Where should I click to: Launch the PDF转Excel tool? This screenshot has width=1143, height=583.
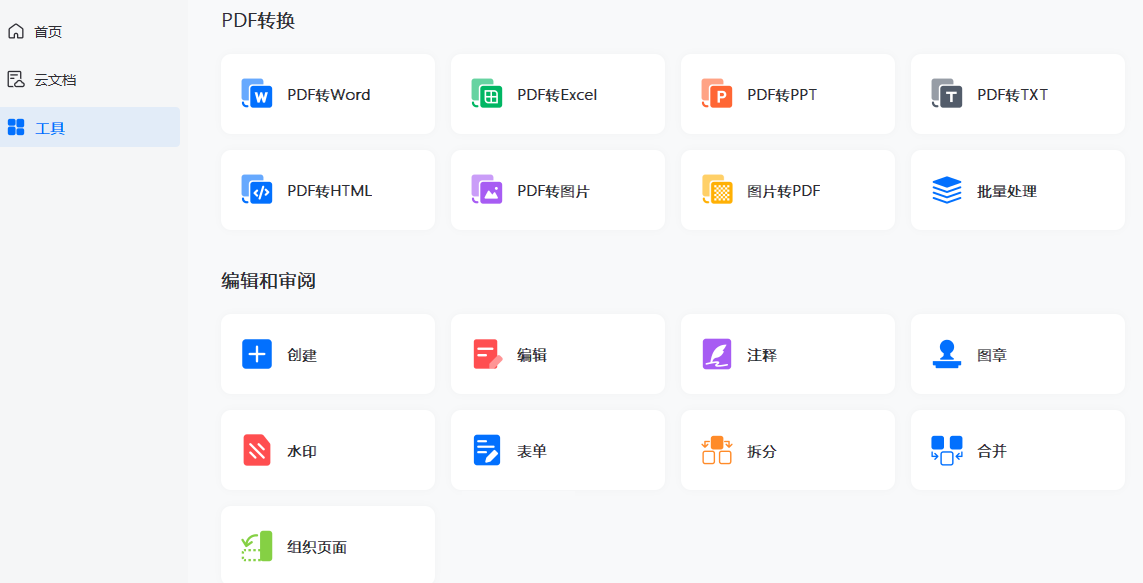(558, 94)
